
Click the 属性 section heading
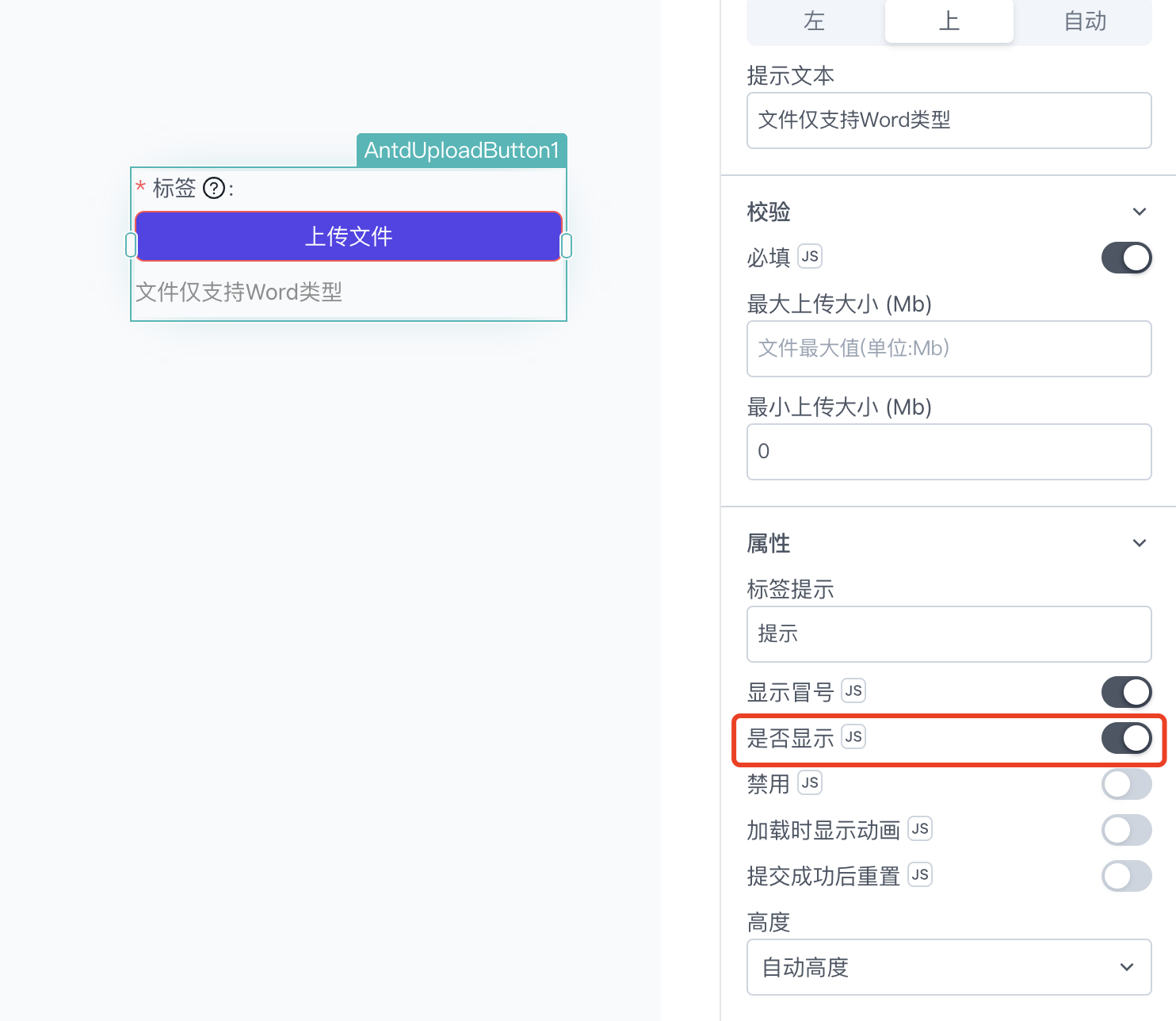(x=769, y=543)
